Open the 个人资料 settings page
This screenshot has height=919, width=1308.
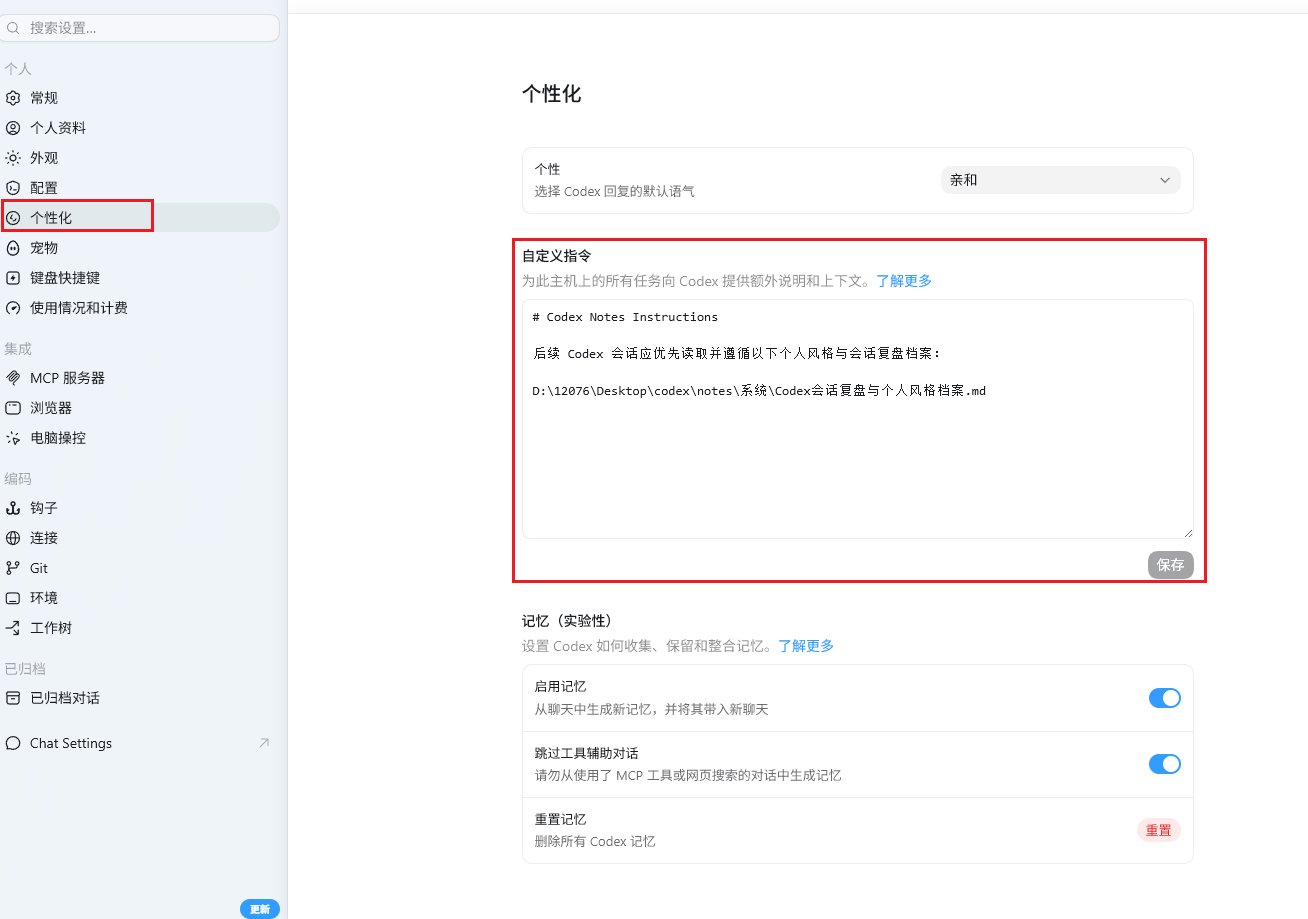click(140, 128)
